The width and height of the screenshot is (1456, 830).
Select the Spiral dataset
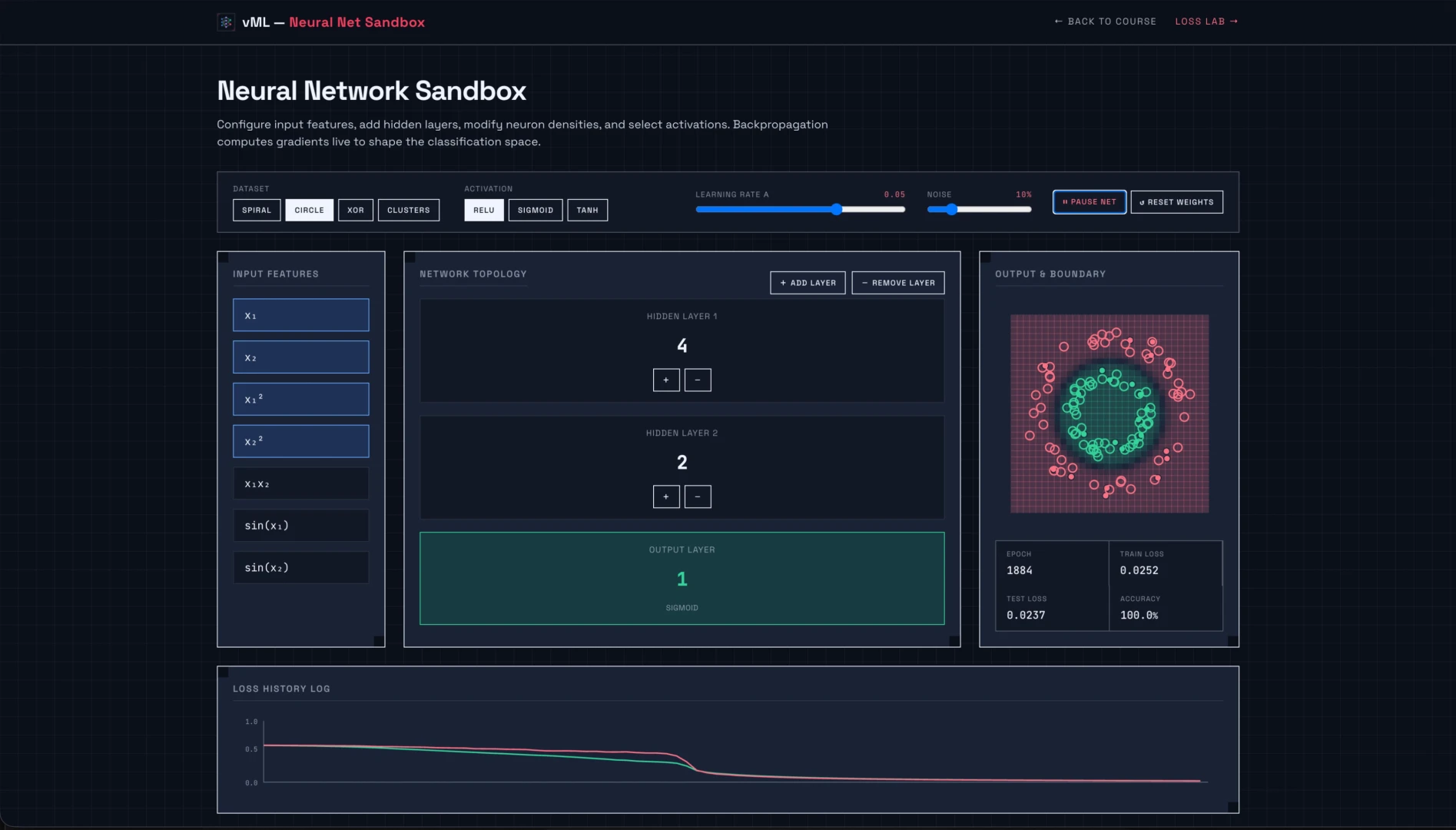257,210
